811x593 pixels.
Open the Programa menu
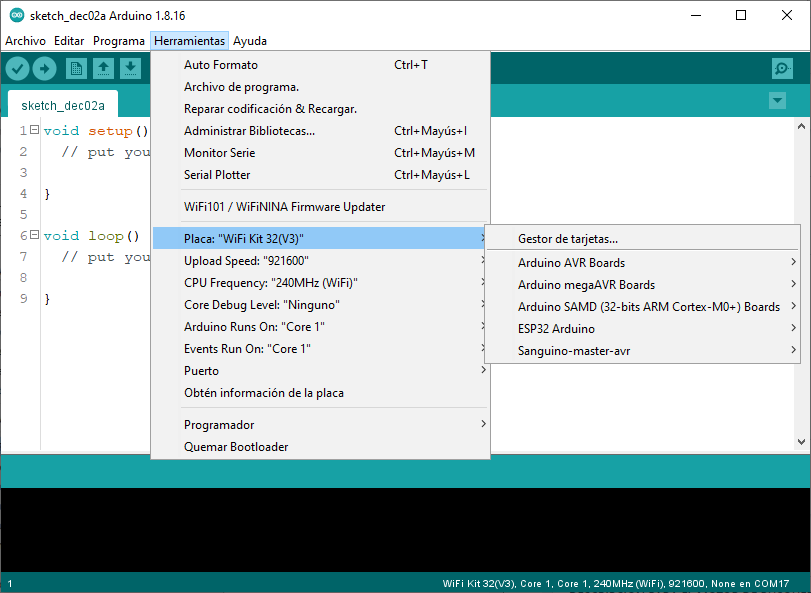(x=118, y=41)
